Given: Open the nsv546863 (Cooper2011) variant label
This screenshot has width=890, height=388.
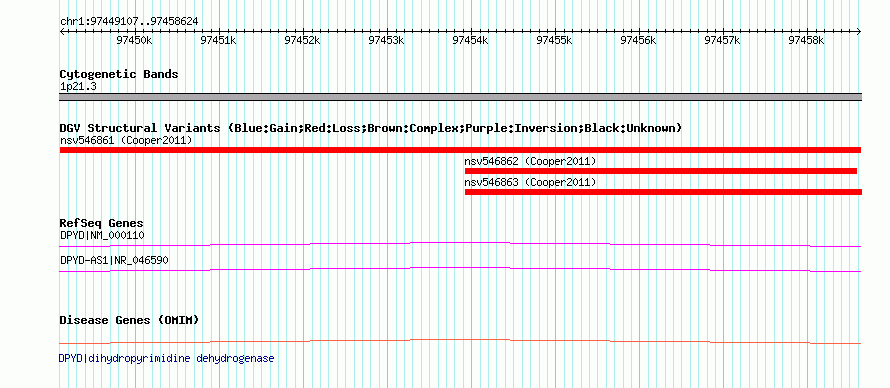Looking at the screenshot, I should [x=530, y=183].
